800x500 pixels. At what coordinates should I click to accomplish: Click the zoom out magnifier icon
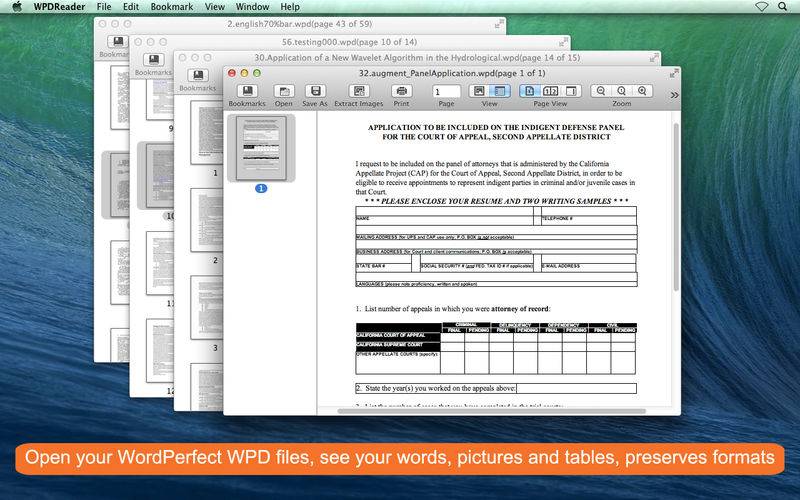[601, 91]
